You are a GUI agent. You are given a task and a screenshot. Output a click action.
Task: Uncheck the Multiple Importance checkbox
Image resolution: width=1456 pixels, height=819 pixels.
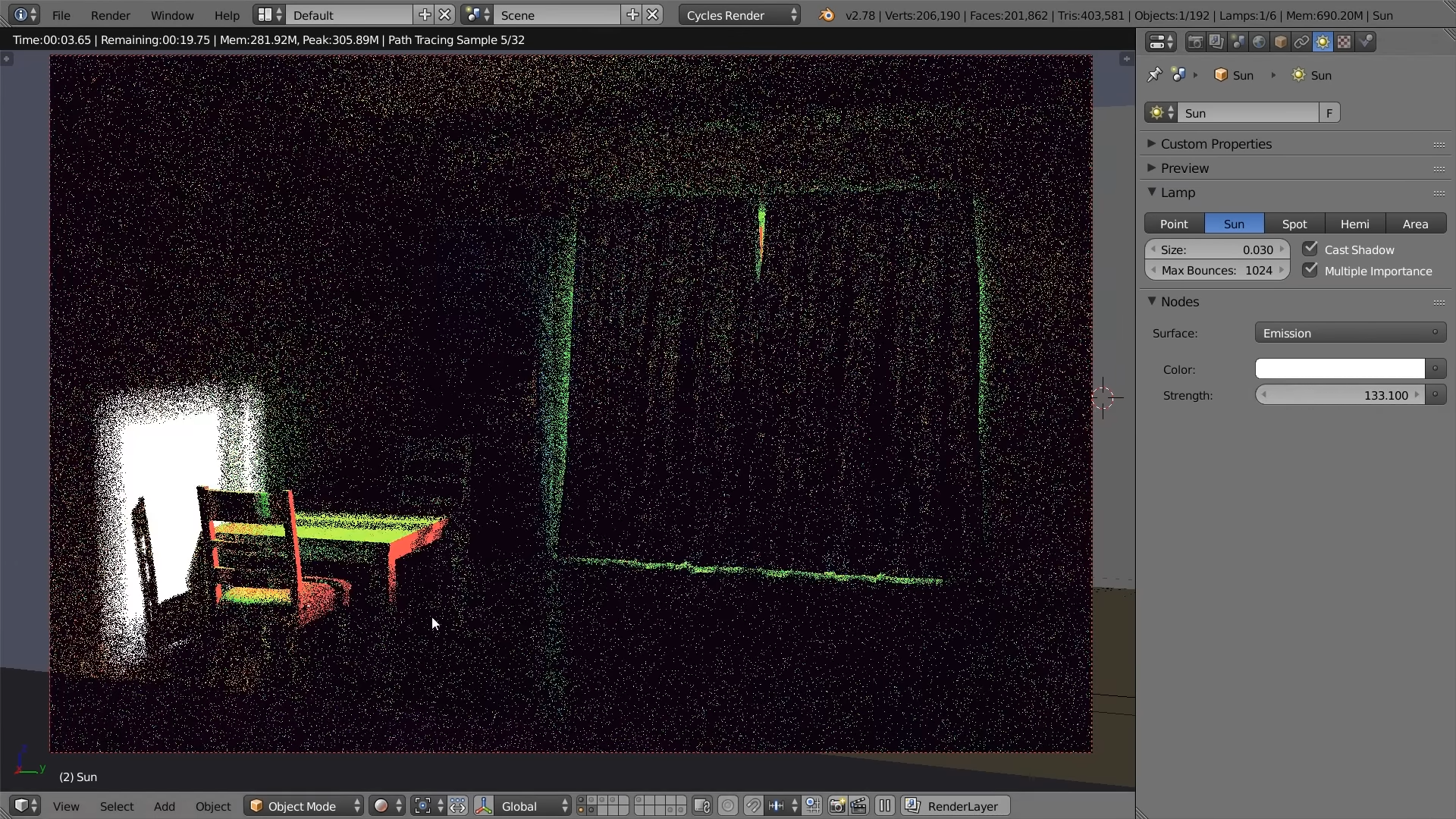1310,270
